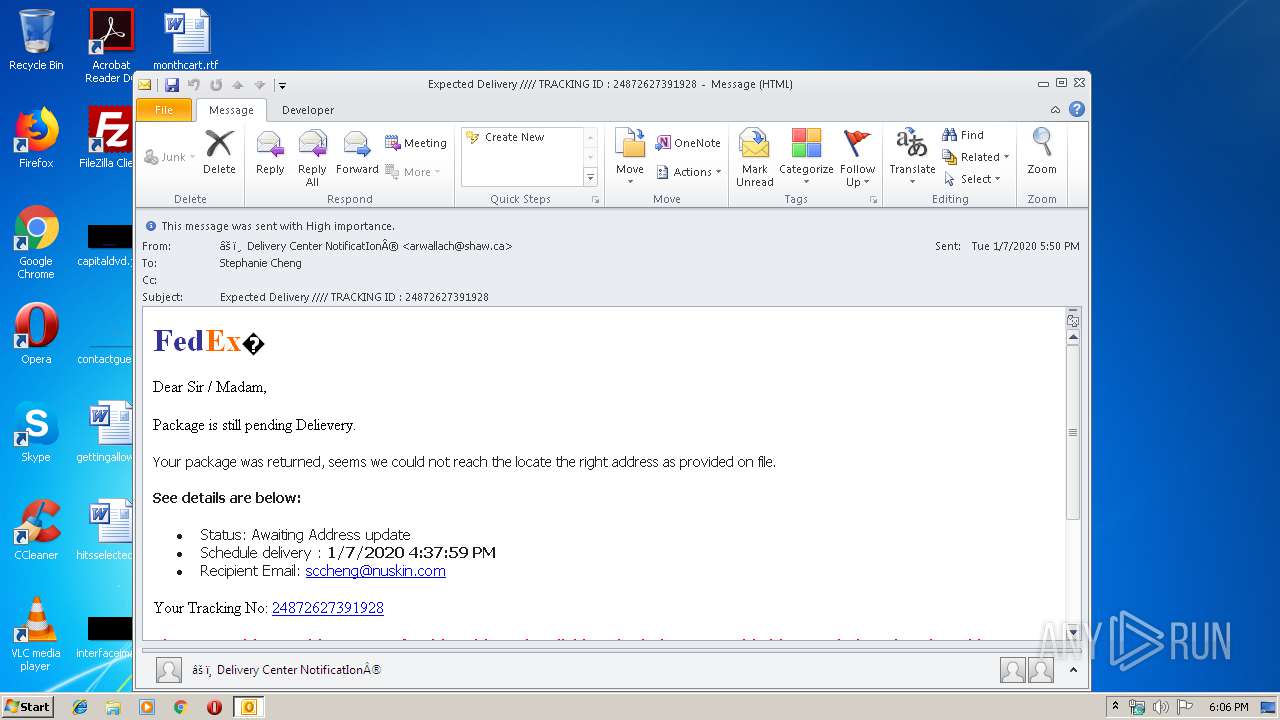Screen dimensions: 1280x720
Task: Click the Meeting reply button
Action: 416,143
